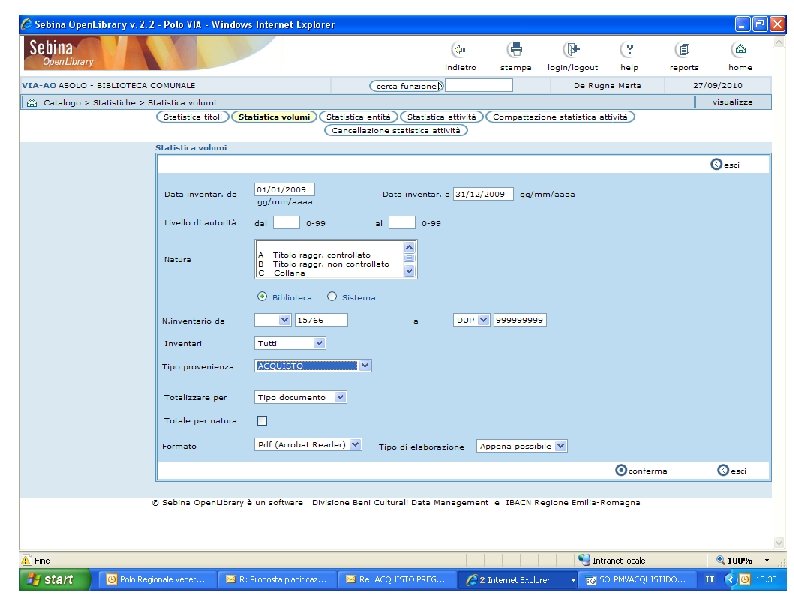794x595 pixels.
Task: Click N.inventario da number field
Action: click(321, 320)
